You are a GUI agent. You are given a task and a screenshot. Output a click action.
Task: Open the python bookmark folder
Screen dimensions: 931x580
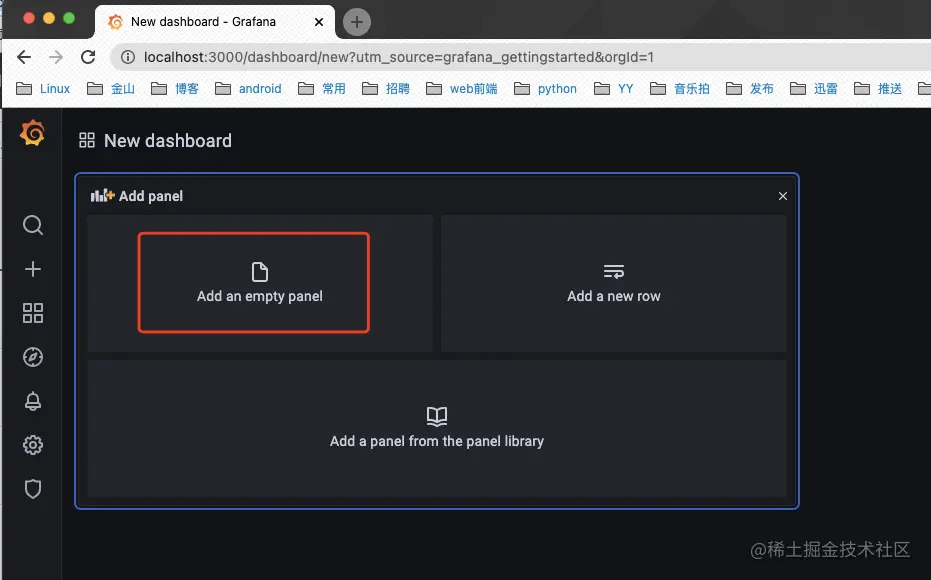click(545, 88)
